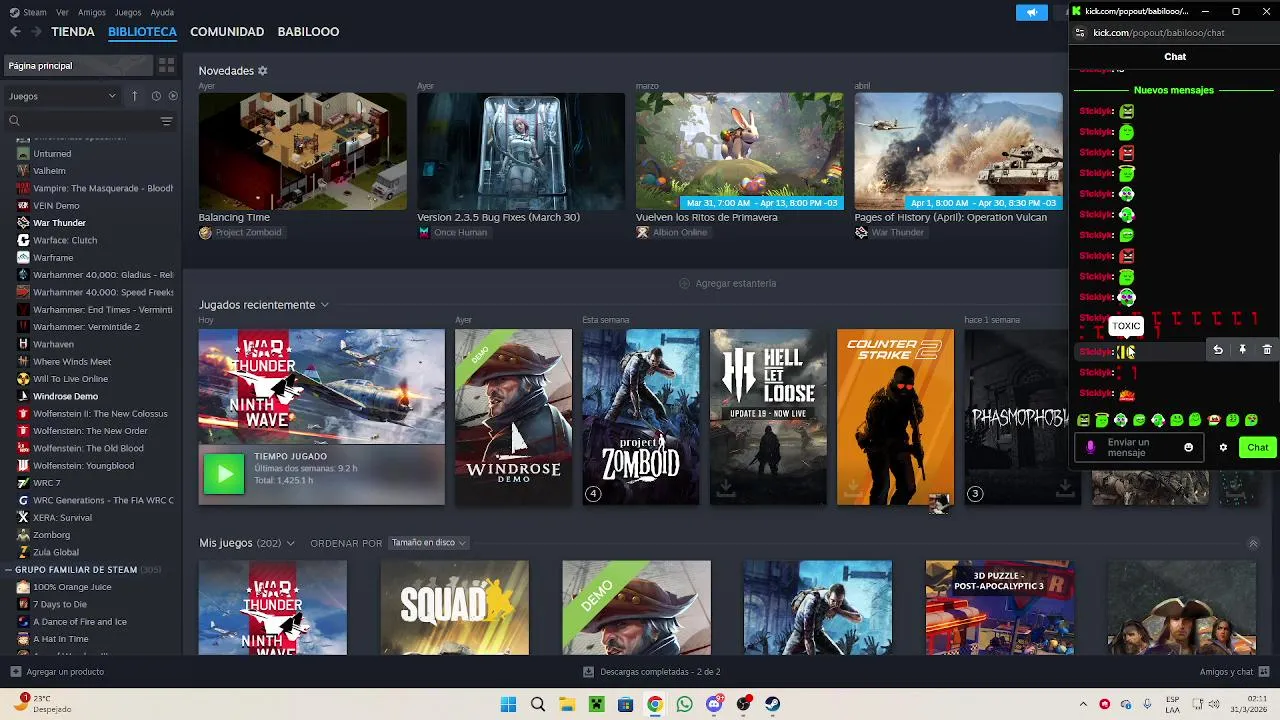Select Windrose Demo in the games list
Viewport: 1280px width, 720px height.
point(65,396)
